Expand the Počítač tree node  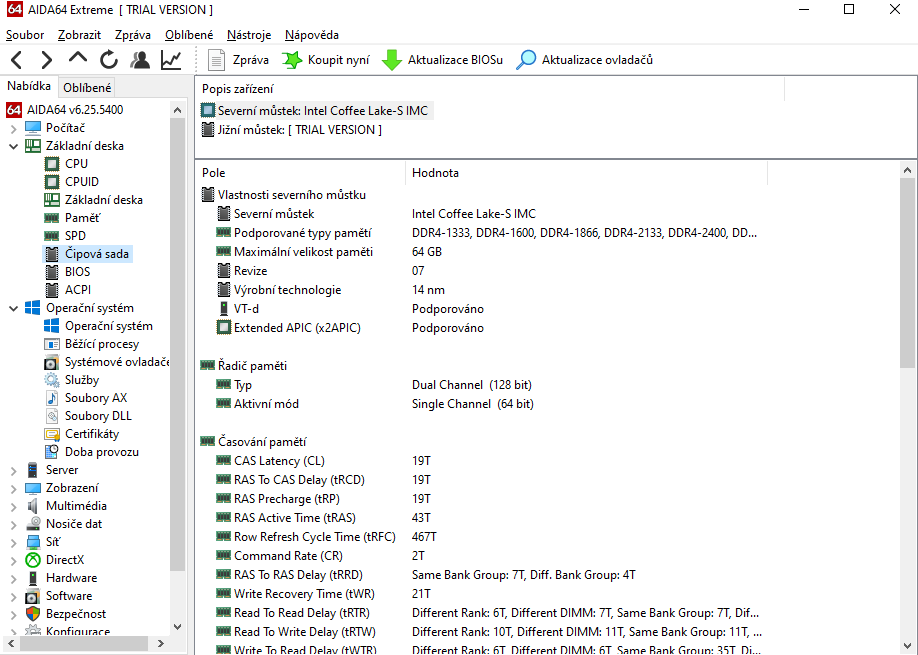pos(13,128)
